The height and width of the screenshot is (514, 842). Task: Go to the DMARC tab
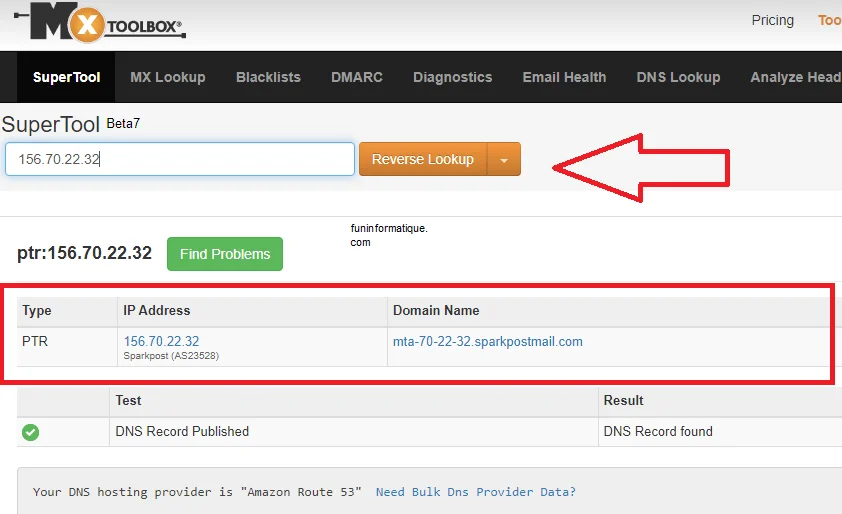(x=357, y=77)
